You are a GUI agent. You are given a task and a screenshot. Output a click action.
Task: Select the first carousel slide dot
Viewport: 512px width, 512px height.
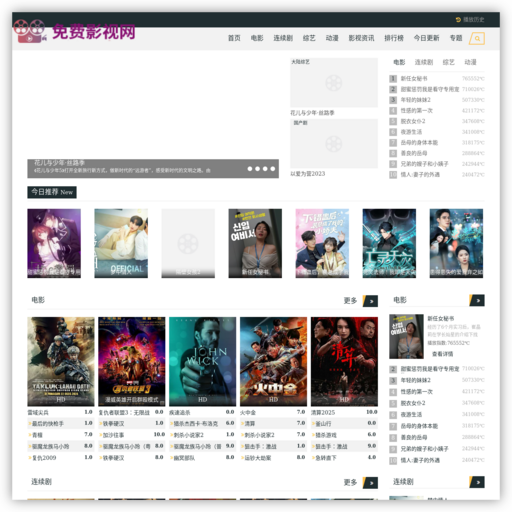pos(250,169)
